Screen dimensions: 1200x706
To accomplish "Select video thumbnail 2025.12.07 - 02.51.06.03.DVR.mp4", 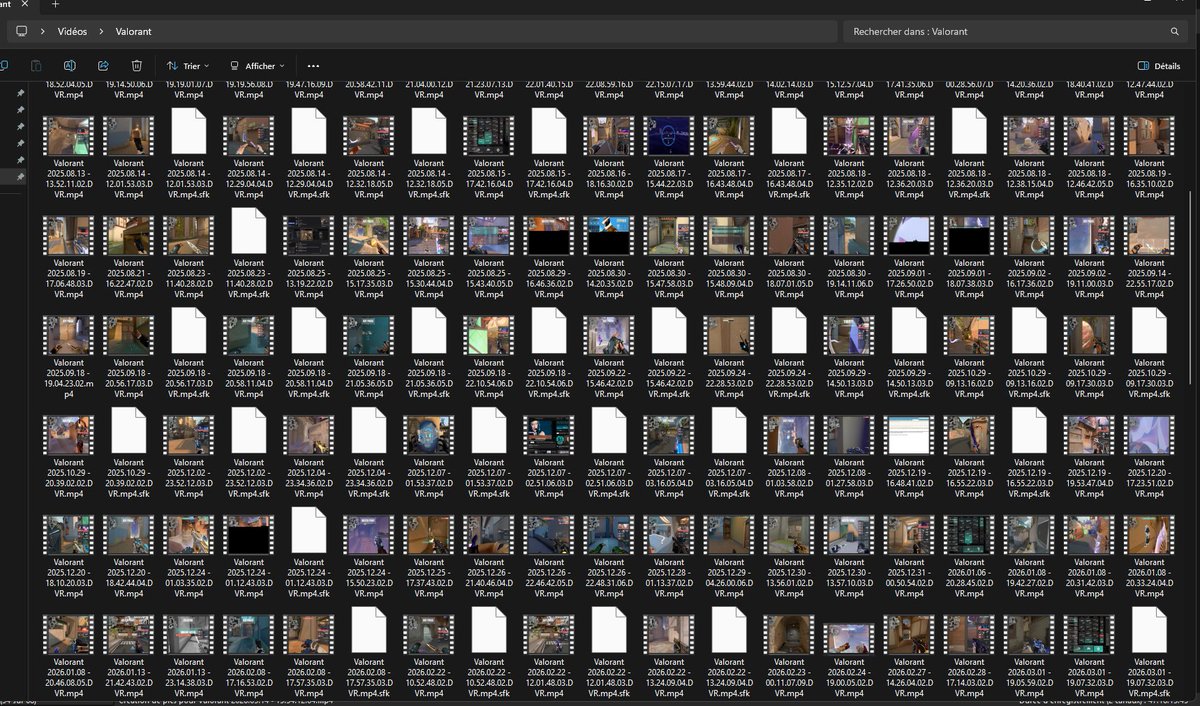I will coord(549,435).
